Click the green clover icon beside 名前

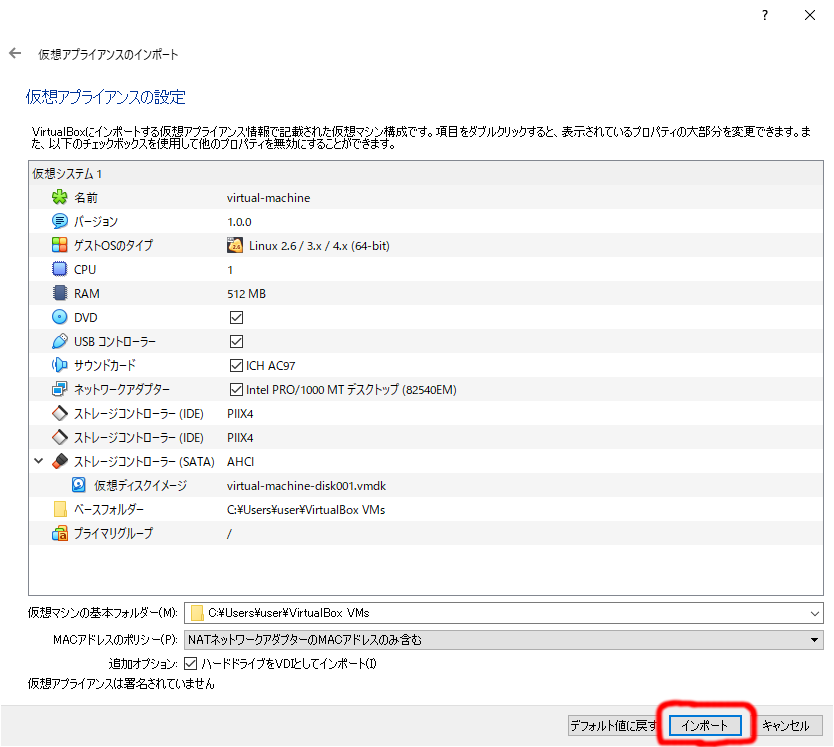(x=60, y=197)
